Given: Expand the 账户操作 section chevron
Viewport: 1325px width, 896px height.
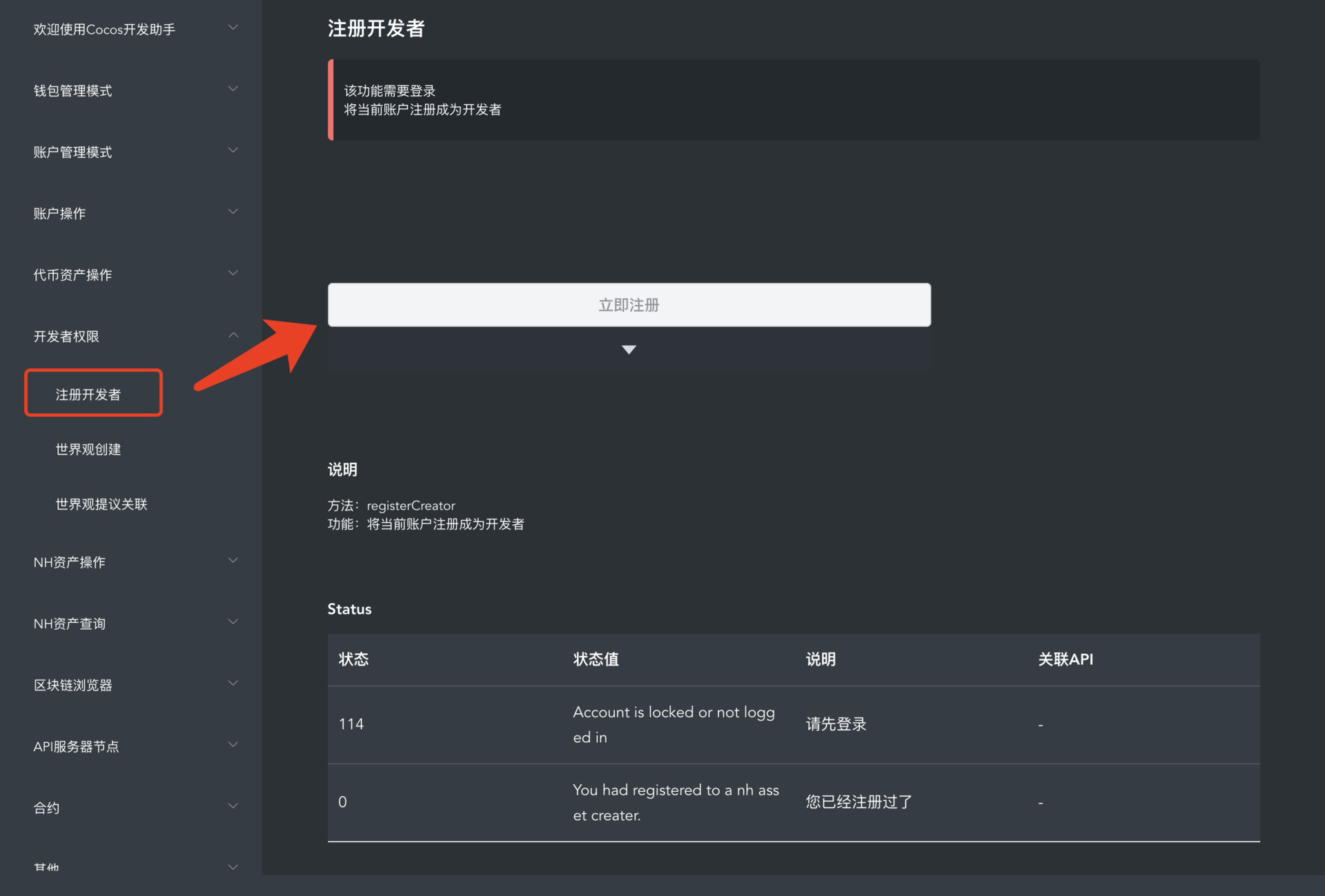Looking at the screenshot, I should [x=233, y=212].
